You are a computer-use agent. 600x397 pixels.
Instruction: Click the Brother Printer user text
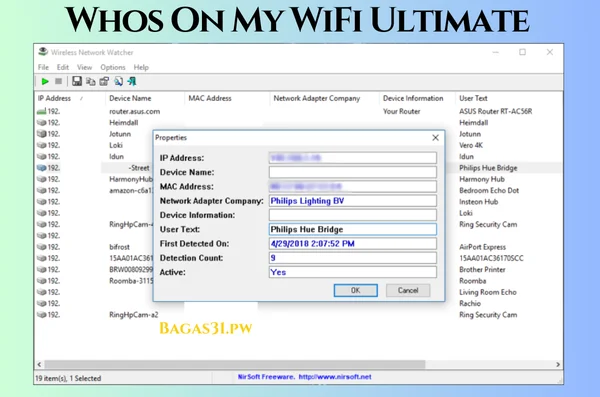482,270
